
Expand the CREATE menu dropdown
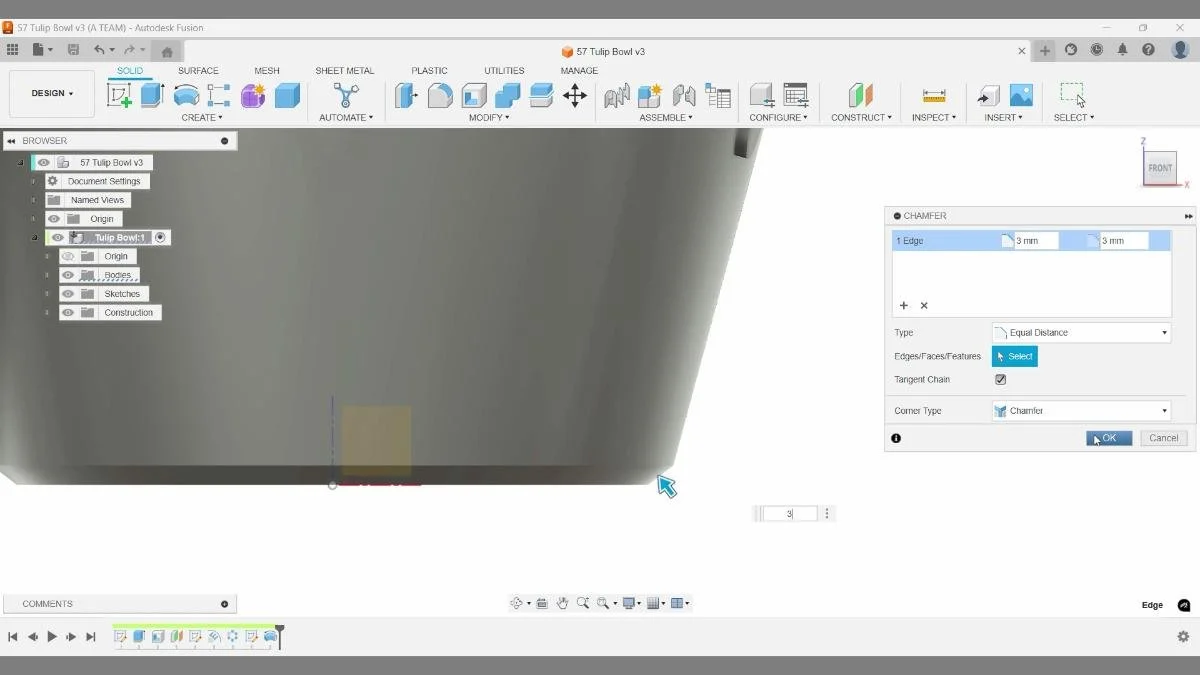pos(202,118)
